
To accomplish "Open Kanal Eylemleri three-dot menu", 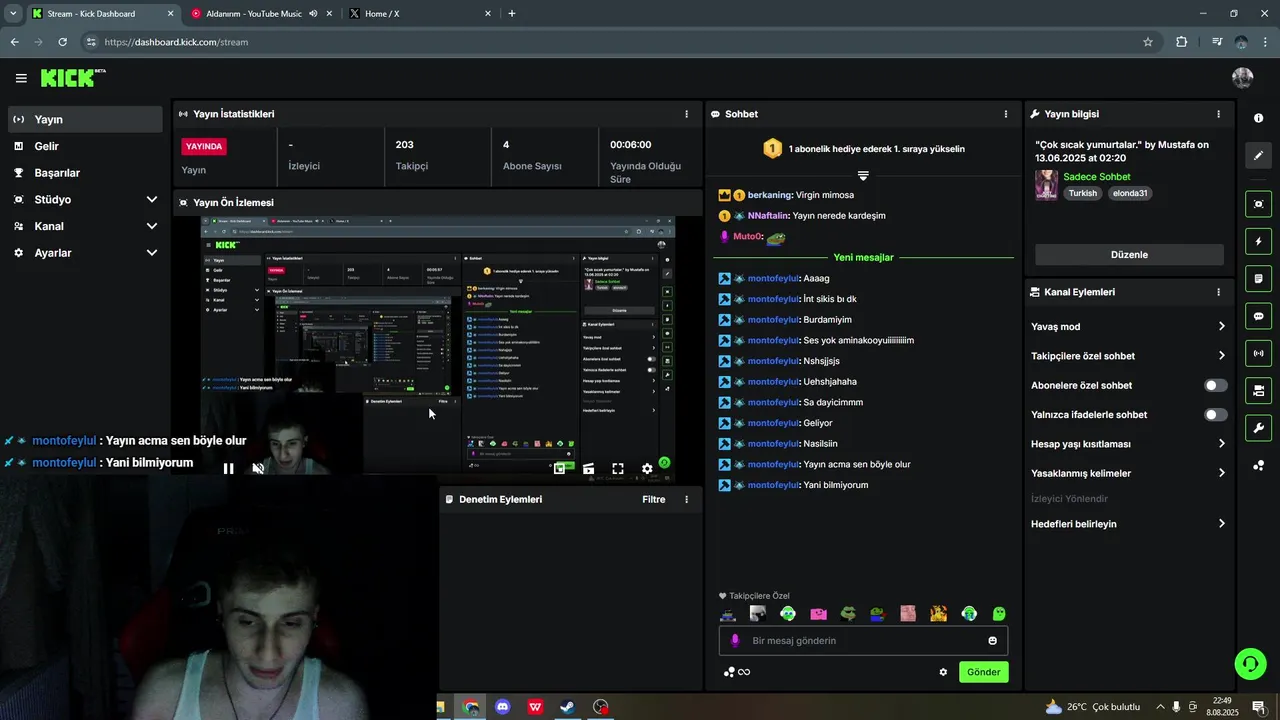I will click(x=1218, y=292).
